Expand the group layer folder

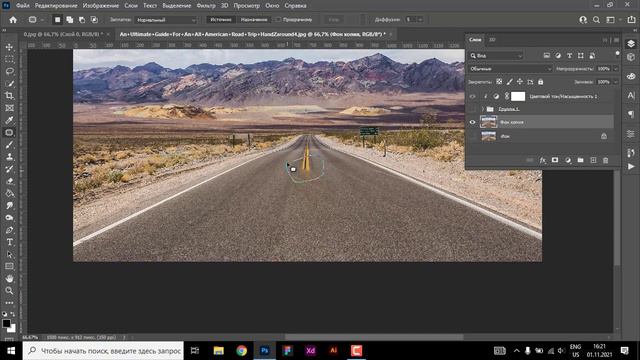click(x=483, y=109)
